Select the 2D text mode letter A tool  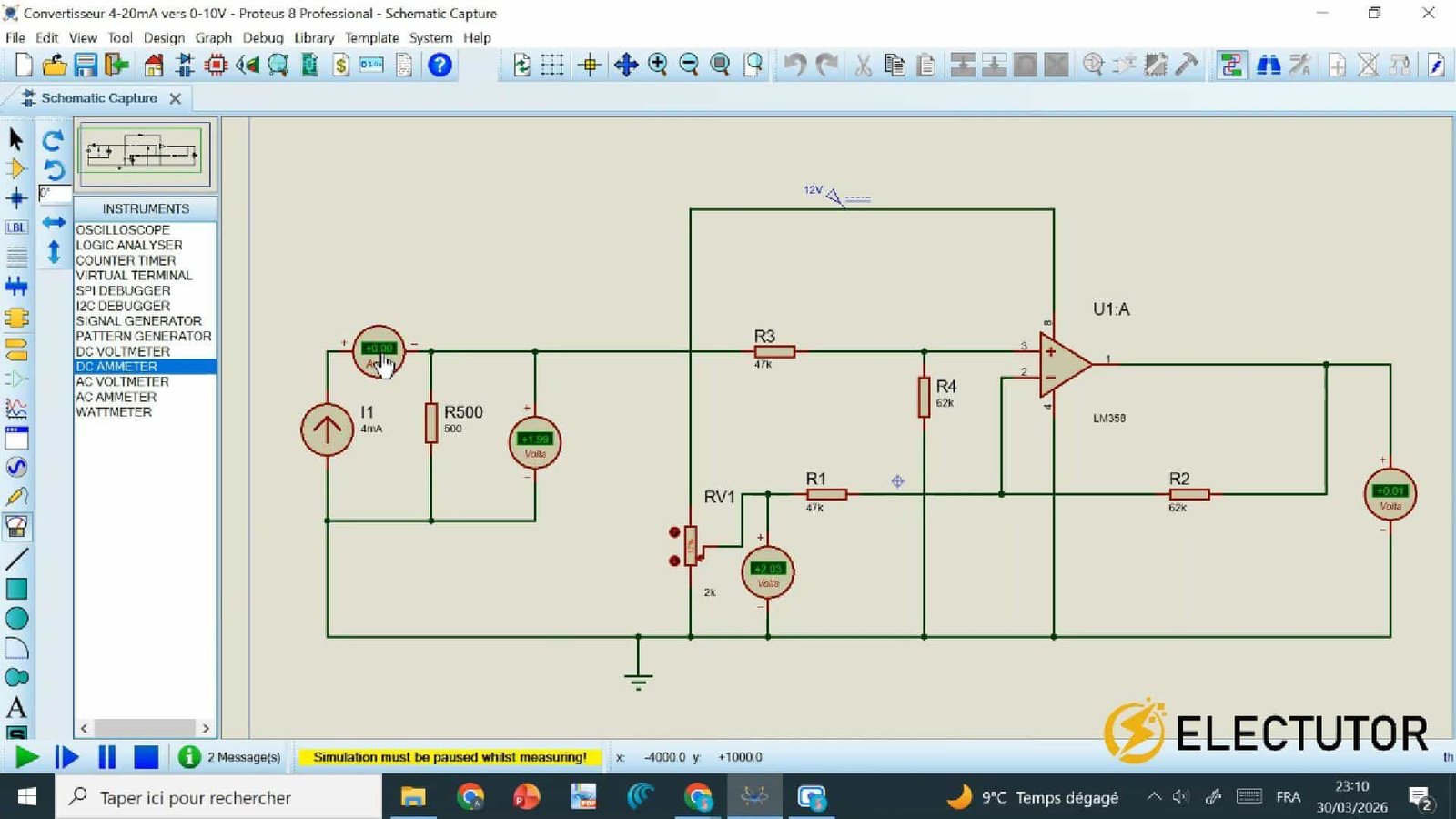(15, 708)
